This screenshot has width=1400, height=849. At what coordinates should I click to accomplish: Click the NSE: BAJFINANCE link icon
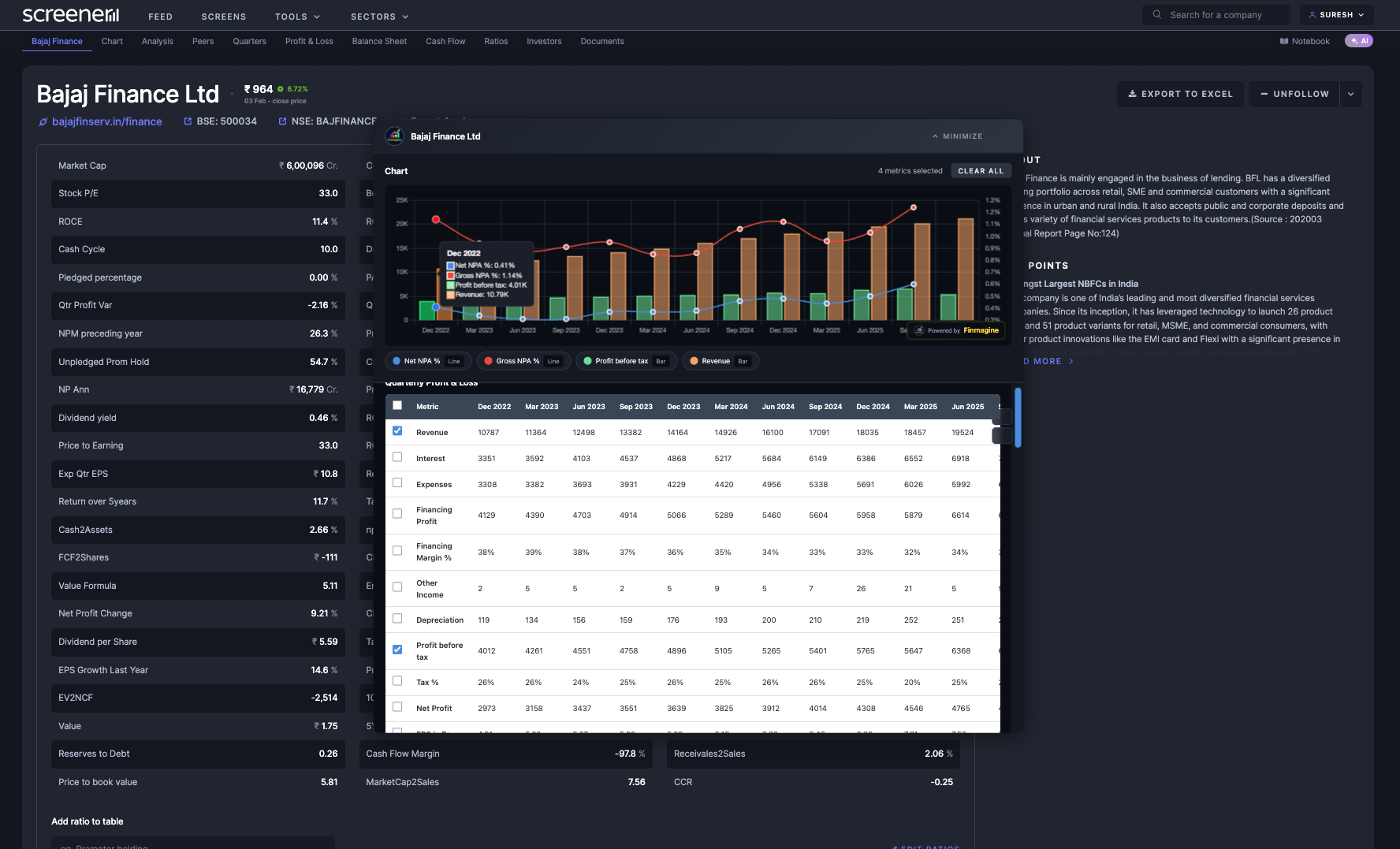281,121
